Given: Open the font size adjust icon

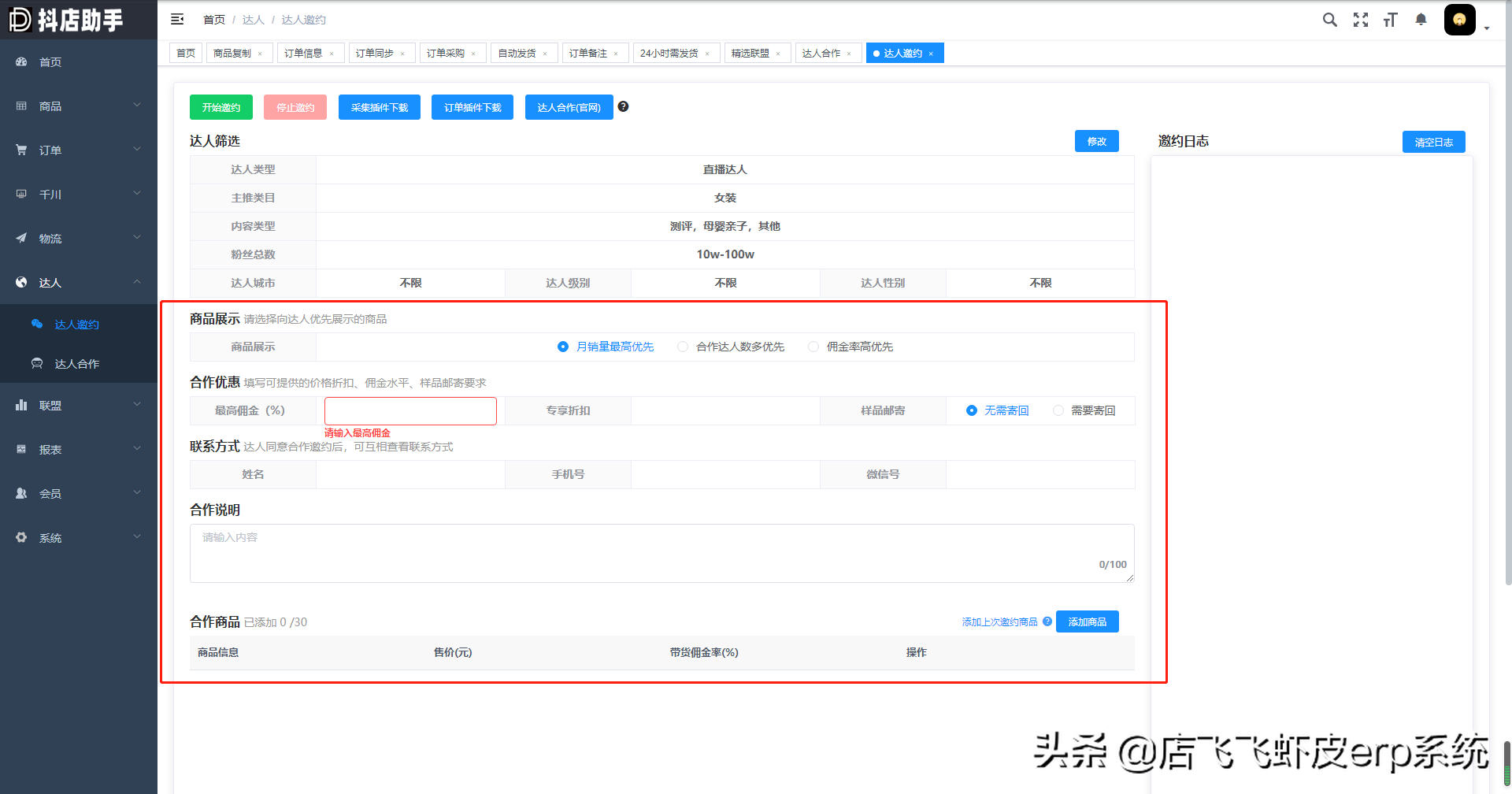Looking at the screenshot, I should pyautogui.click(x=1391, y=20).
